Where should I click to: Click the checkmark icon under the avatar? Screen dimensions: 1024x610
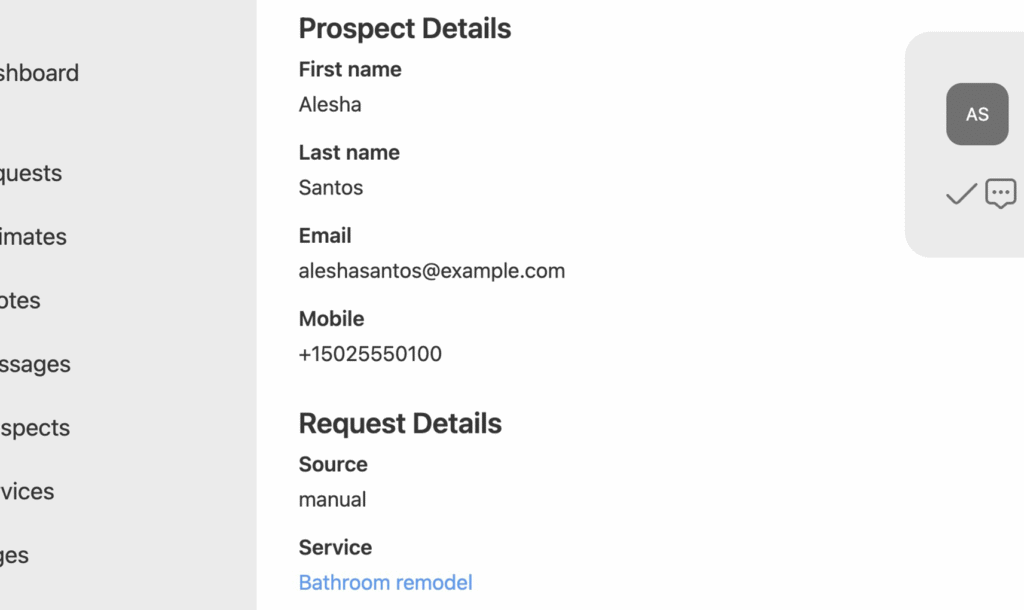pos(961,193)
